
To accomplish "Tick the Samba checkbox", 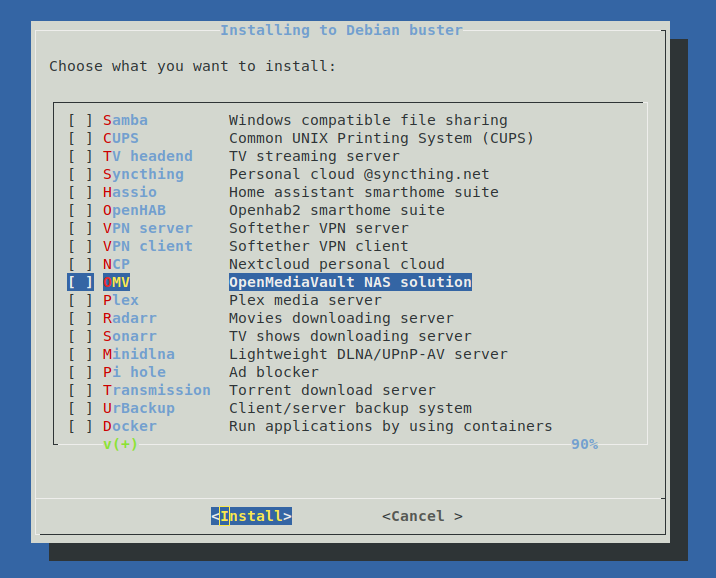I will click(80, 120).
